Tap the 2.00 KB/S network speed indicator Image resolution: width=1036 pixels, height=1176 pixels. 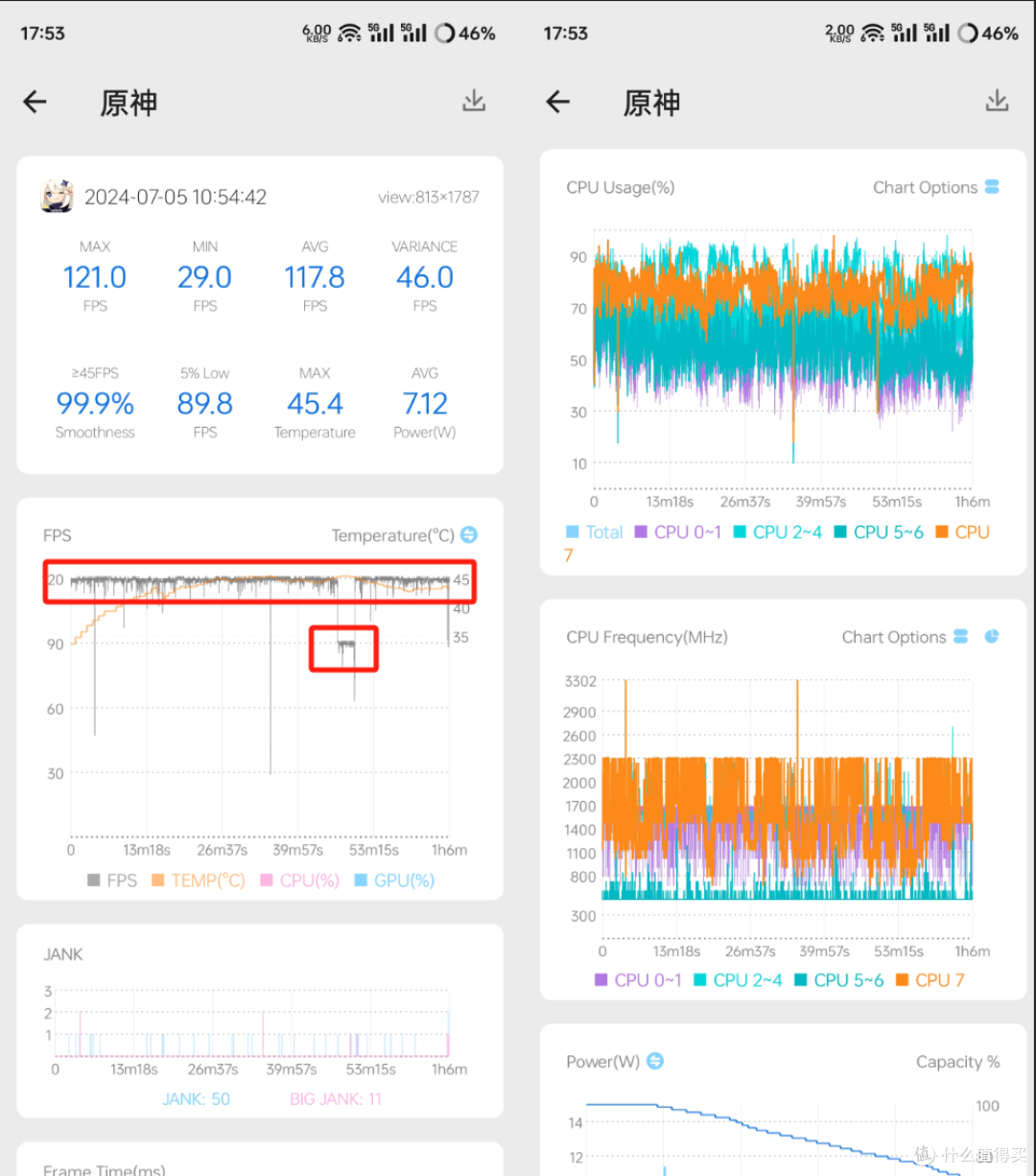(x=839, y=34)
